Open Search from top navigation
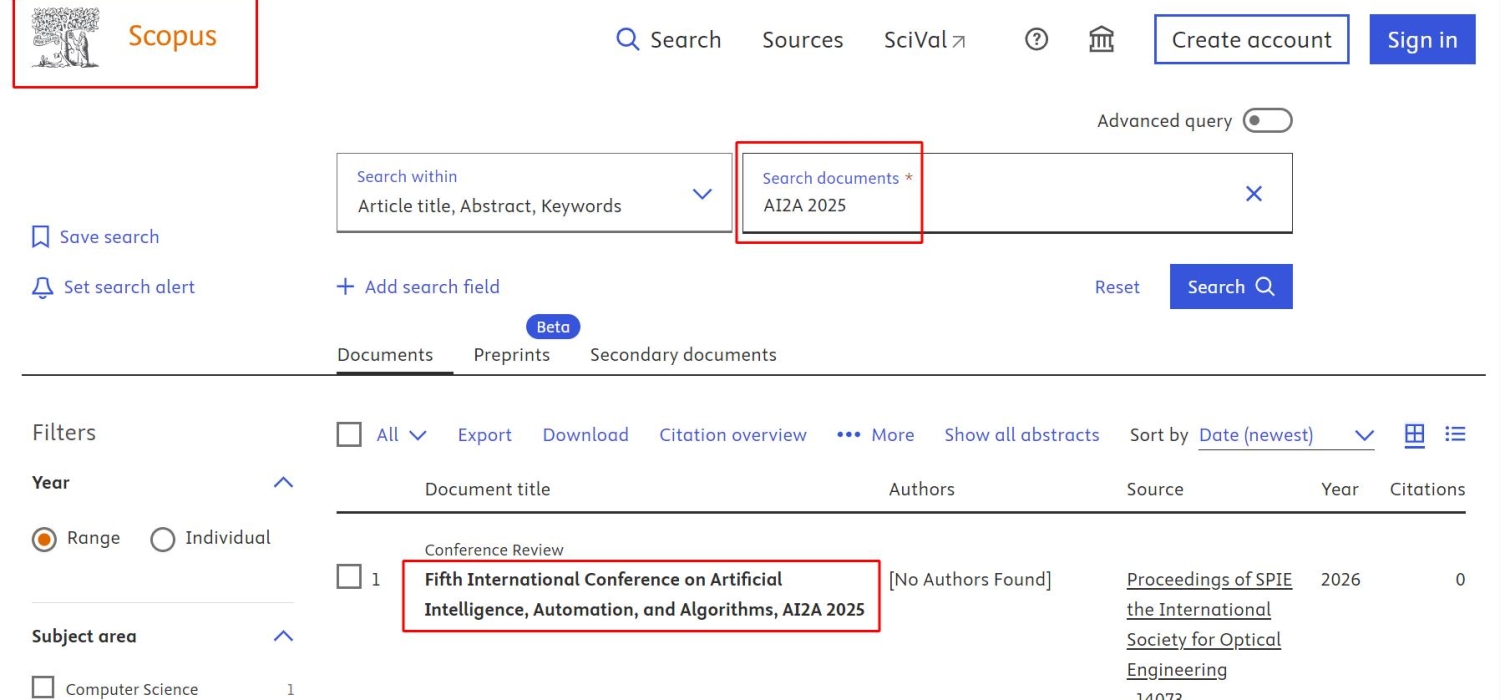 pyautogui.click(x=669, y=40)
